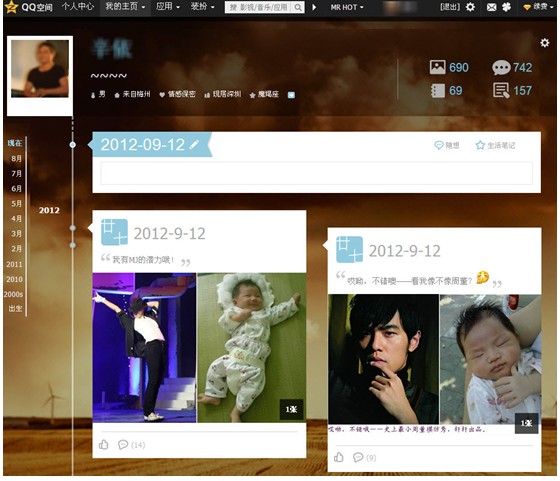Screen dimensions: 560x481
Task: Open the journal notebook icon 69
Action: pos(438,91)
